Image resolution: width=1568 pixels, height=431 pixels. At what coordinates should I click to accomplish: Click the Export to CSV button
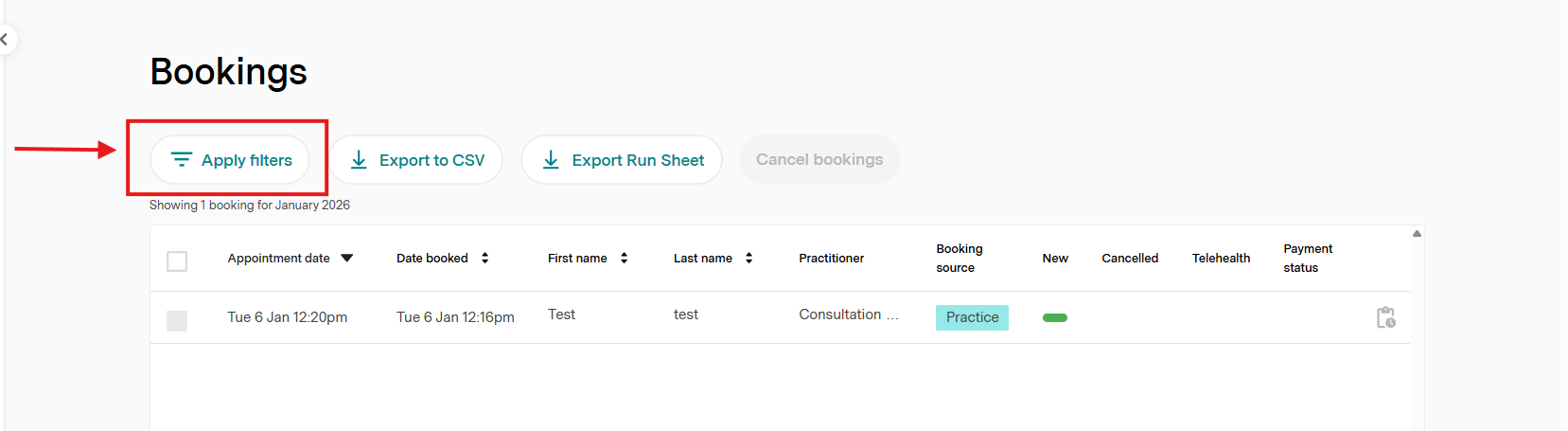[x=415, y=160]
